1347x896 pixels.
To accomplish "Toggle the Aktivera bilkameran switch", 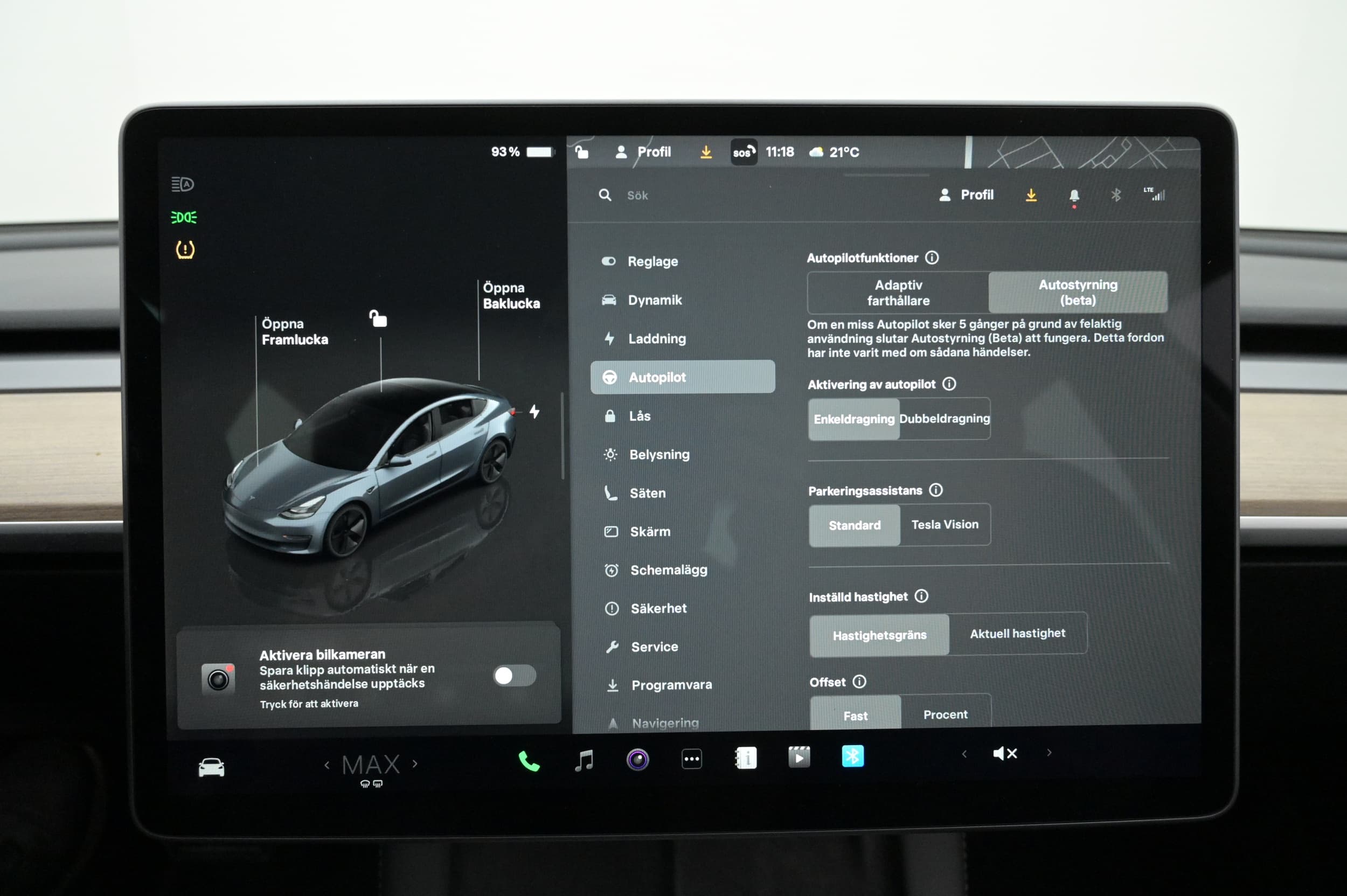I will tap(515, 676).
